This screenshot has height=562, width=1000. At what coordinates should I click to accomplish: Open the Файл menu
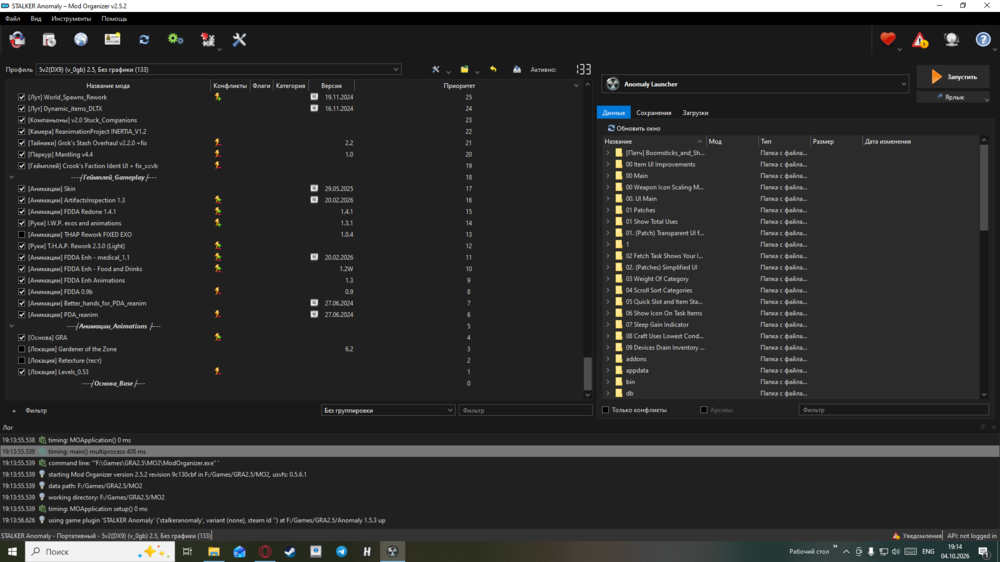(13, 18)
